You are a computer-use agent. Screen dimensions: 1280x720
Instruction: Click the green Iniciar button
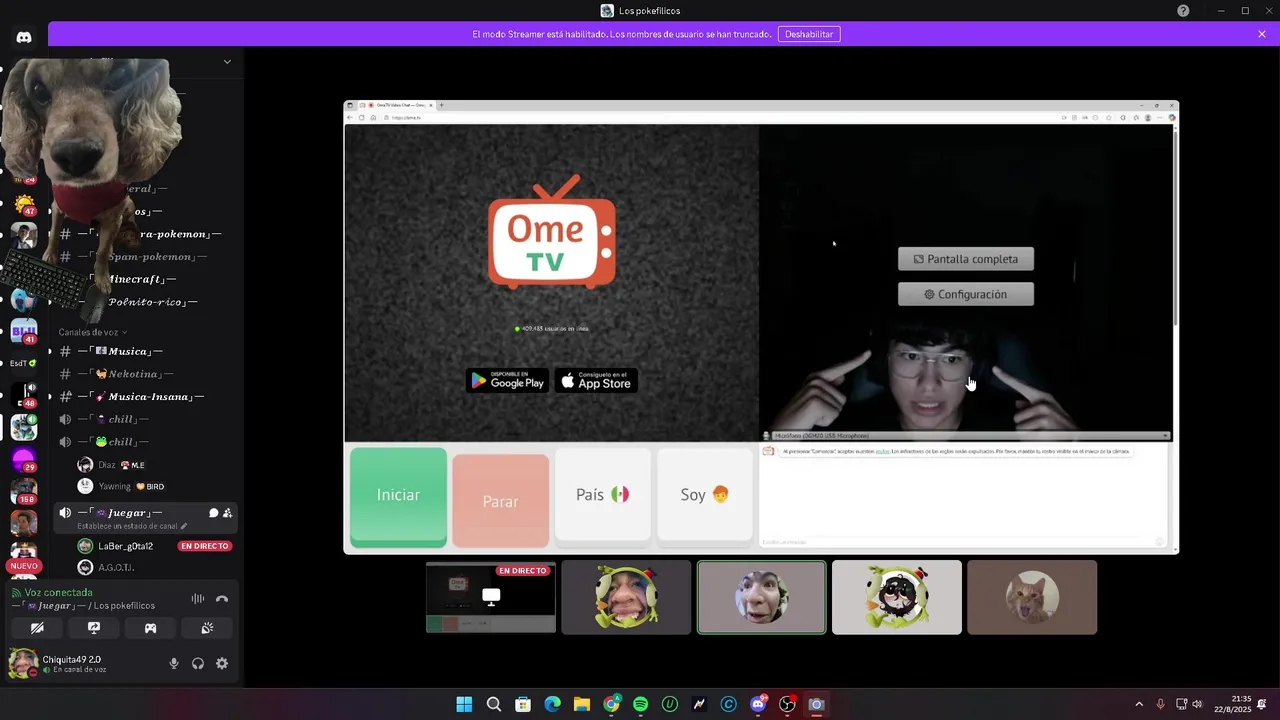click(x=398, y=496)
